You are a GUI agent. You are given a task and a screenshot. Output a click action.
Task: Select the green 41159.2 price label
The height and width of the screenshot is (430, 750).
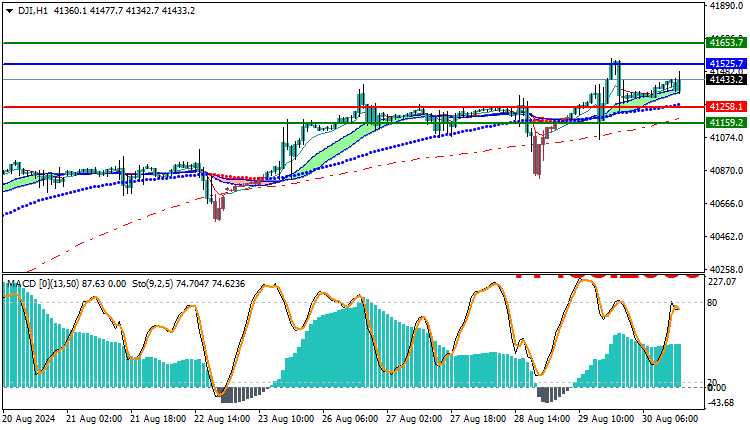pyautogui.click(x=726, y=123)
